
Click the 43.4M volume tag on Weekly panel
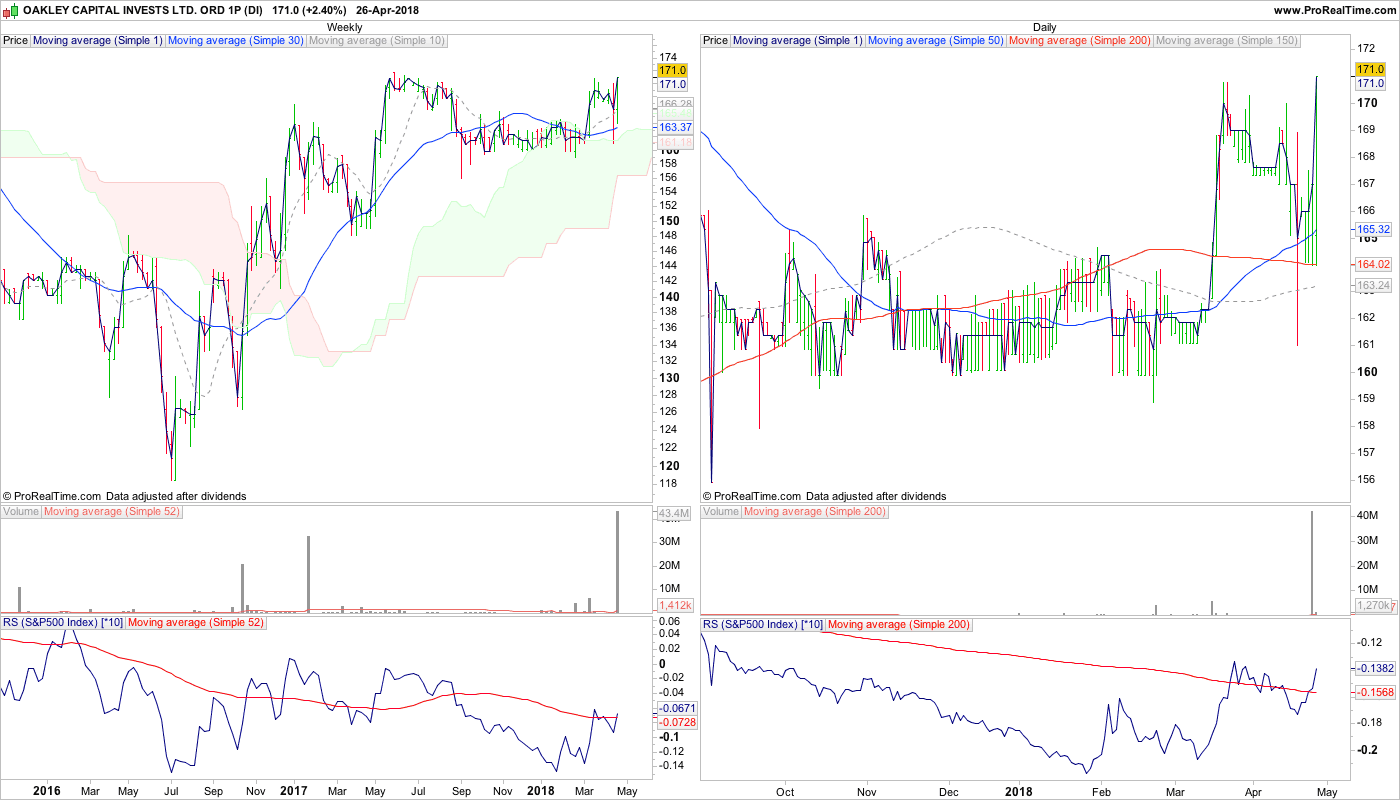coord(673,514)
